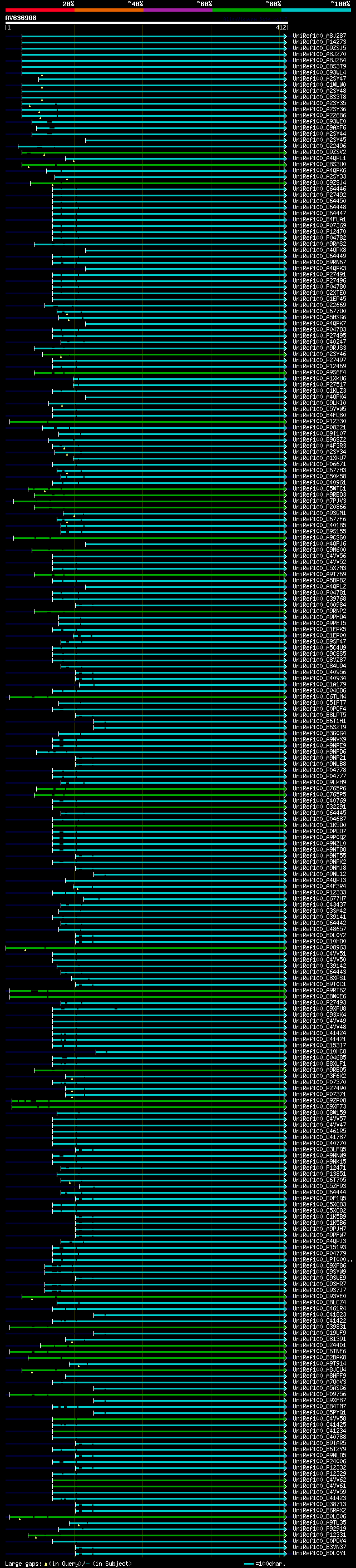356x1568 pixels.
Task: Open hit UniRef100_A8J287
Action: coord(319,36)
